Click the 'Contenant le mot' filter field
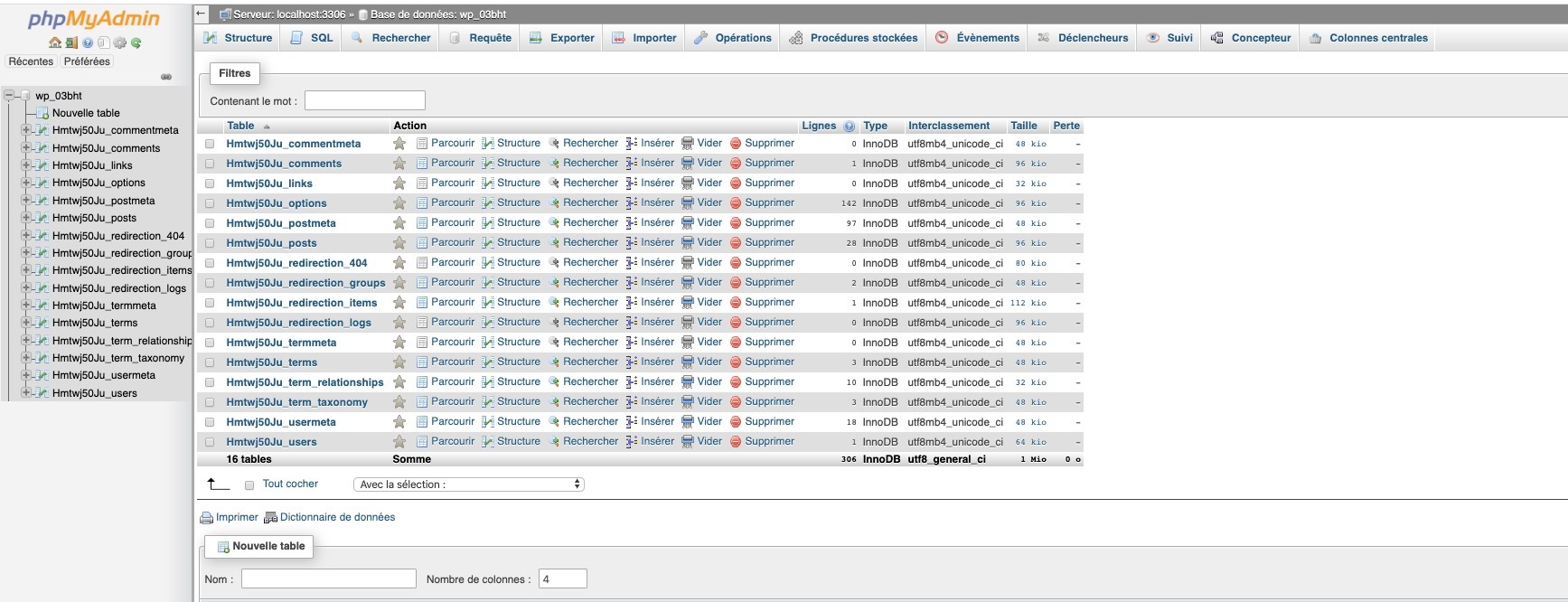Screen dimensions: 1568x602 point(364,101)
